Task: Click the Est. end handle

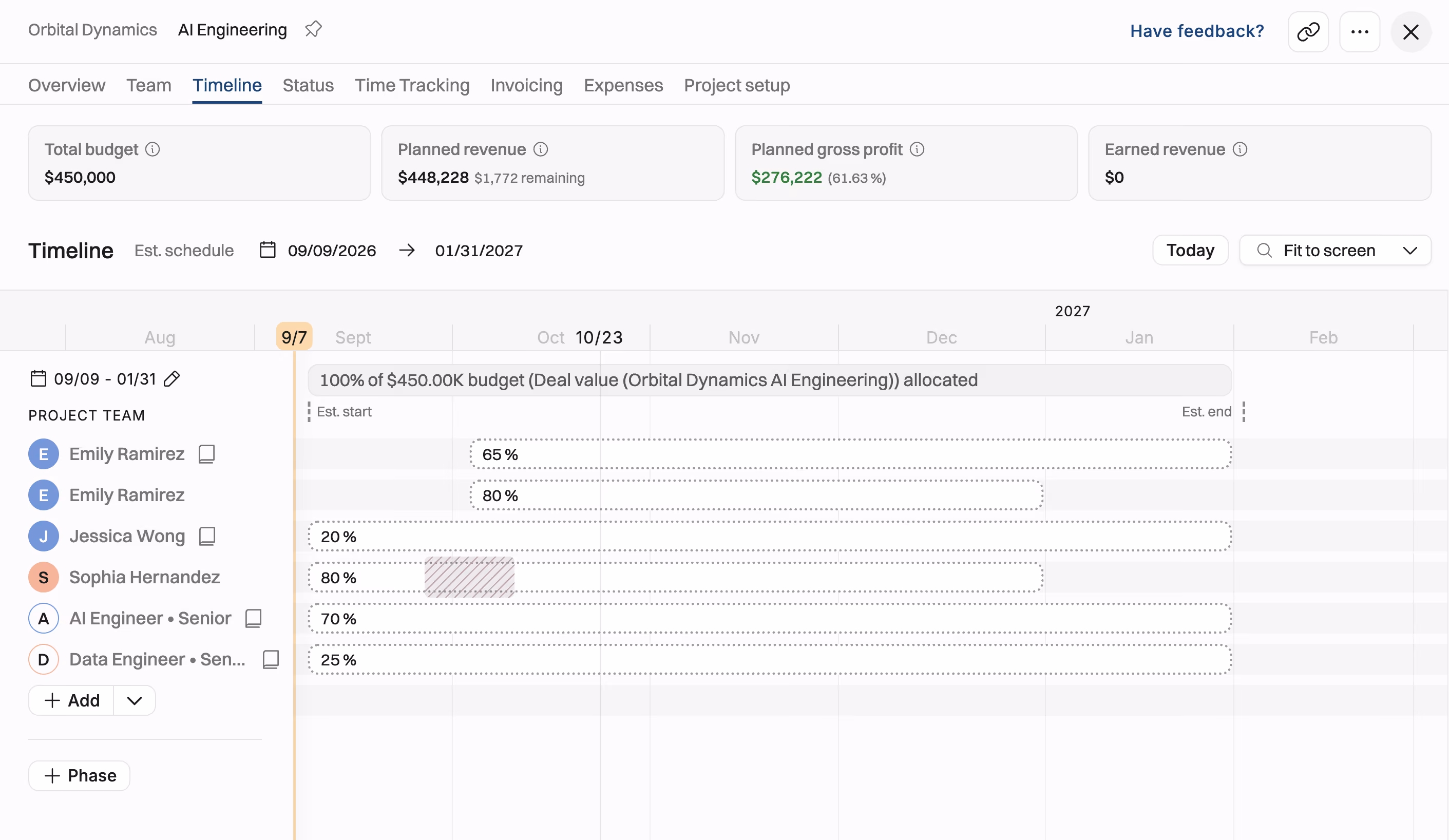Action: coord(1244,412)
